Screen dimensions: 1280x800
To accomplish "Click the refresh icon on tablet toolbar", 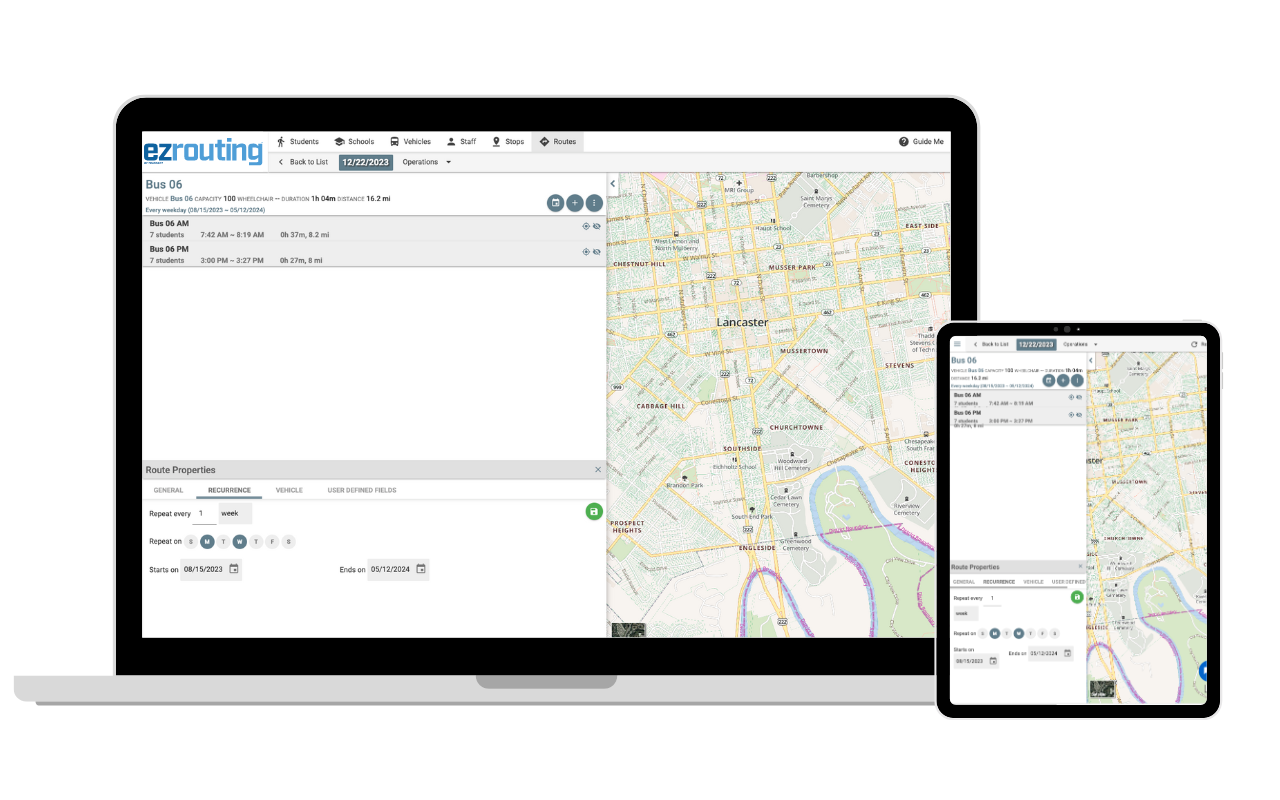I will [x=1194, y=344].
